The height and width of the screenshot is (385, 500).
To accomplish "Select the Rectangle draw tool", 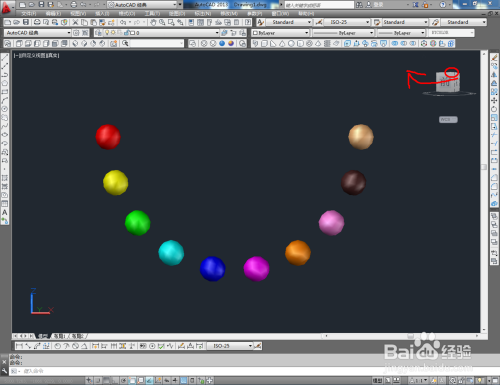I will 5,92.
